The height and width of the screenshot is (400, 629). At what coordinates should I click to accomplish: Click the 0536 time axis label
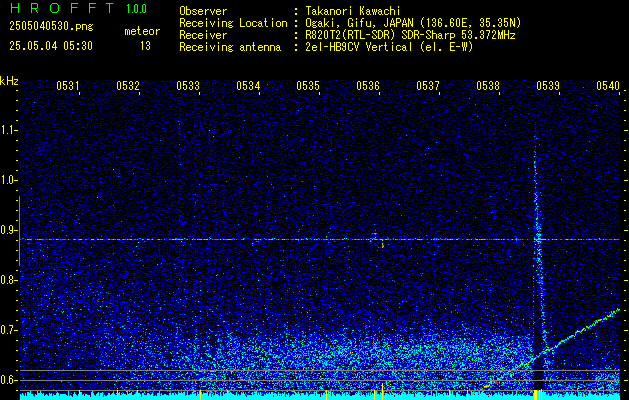coord(368,85)
